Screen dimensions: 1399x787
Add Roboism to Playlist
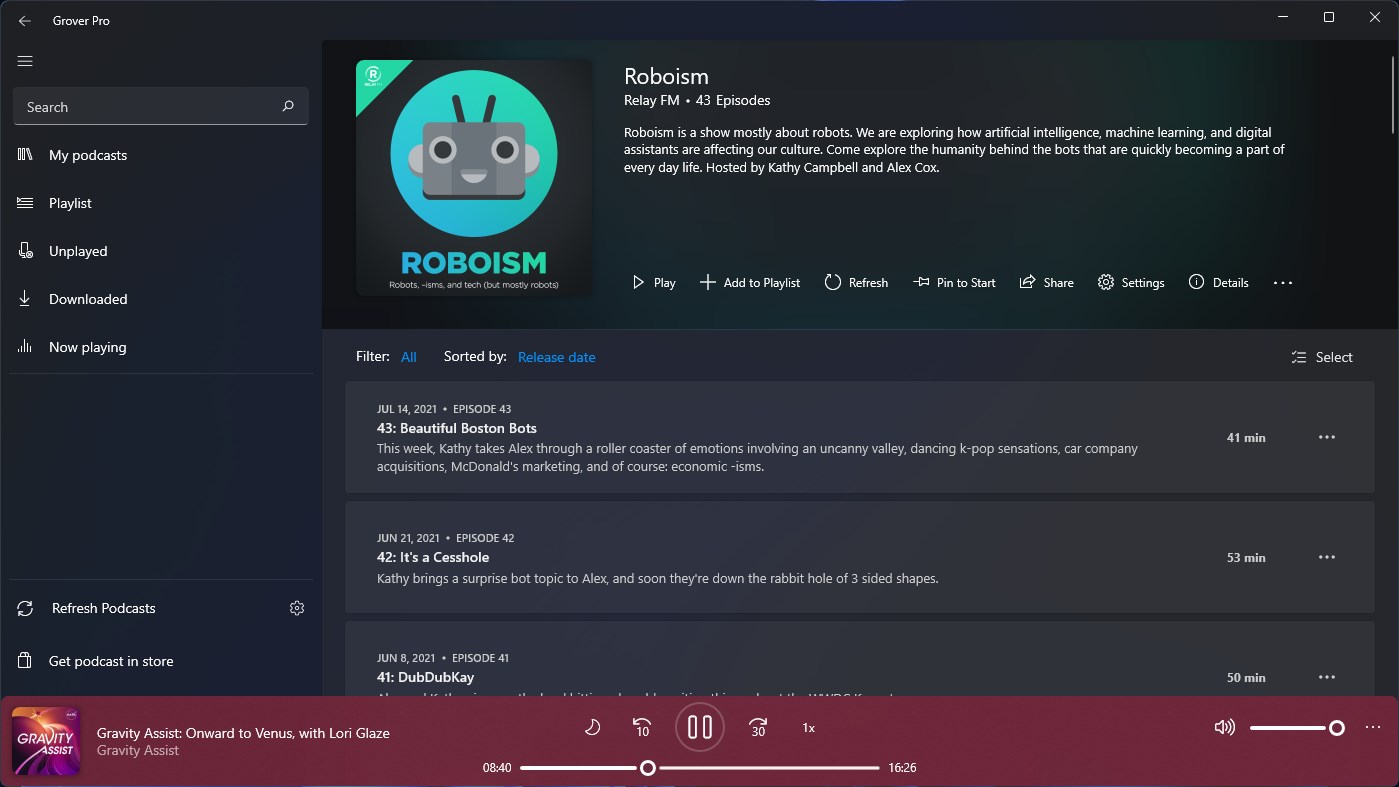point(750,282)
